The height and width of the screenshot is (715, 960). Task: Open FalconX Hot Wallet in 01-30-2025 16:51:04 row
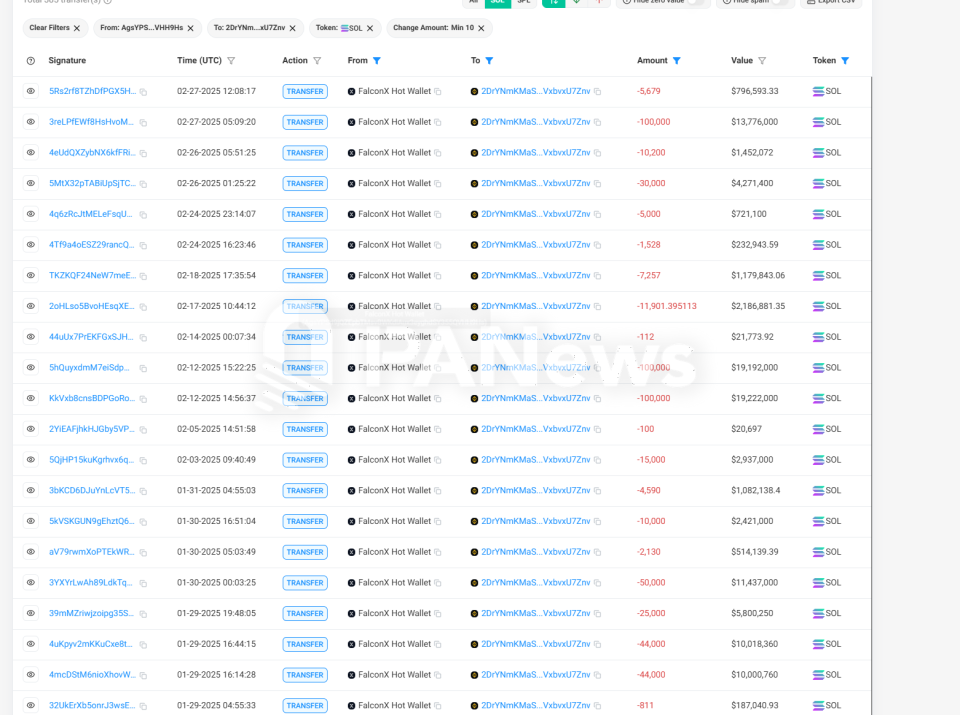click(394, 521)
